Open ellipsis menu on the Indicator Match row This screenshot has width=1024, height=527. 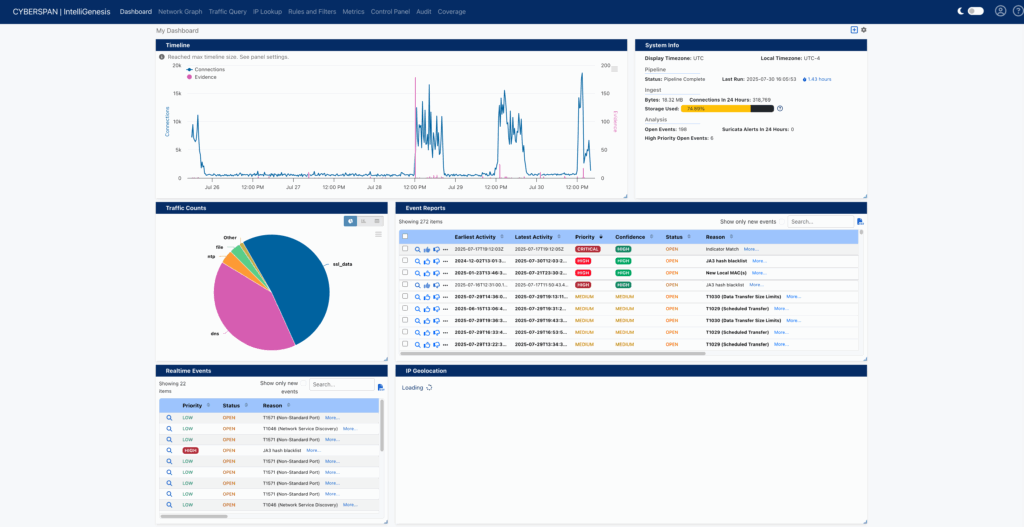click(x=446, y=249)
